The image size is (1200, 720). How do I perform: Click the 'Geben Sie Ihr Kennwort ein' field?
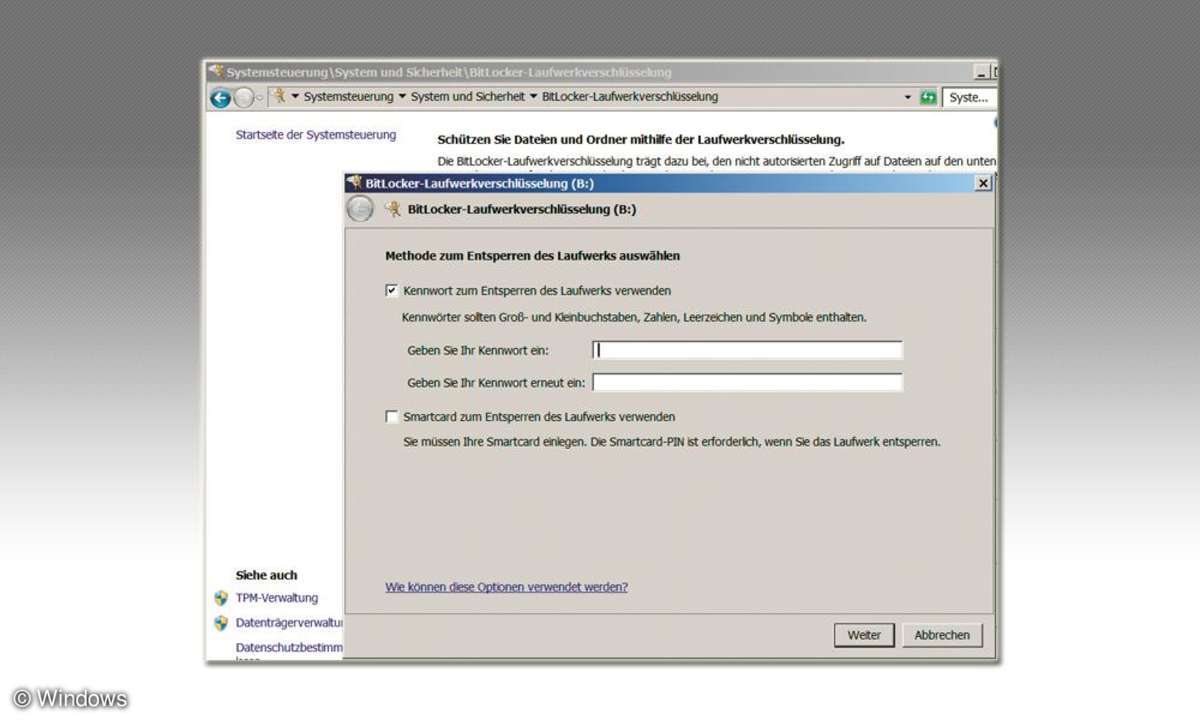[748, 350]
